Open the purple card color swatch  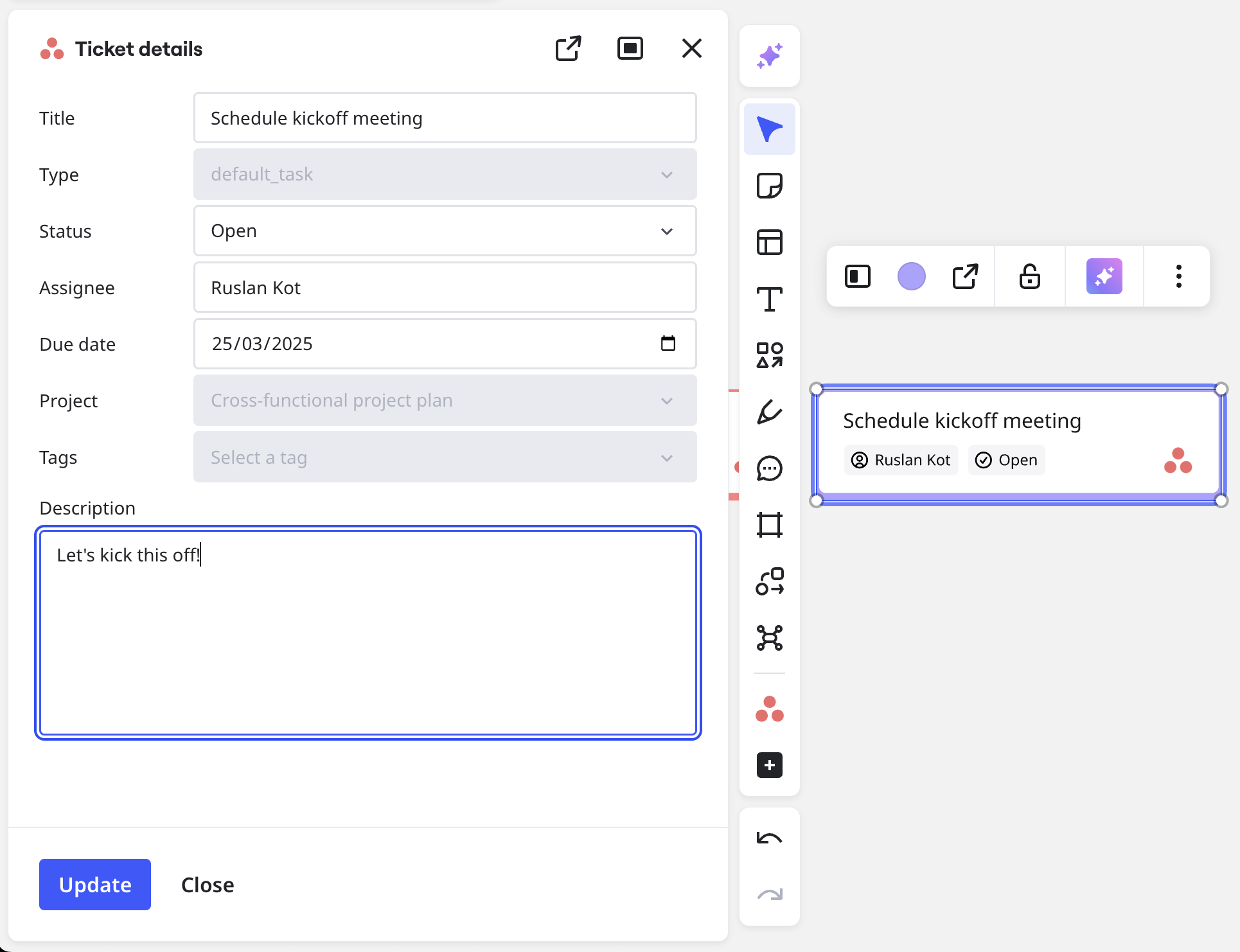[911, 276]
